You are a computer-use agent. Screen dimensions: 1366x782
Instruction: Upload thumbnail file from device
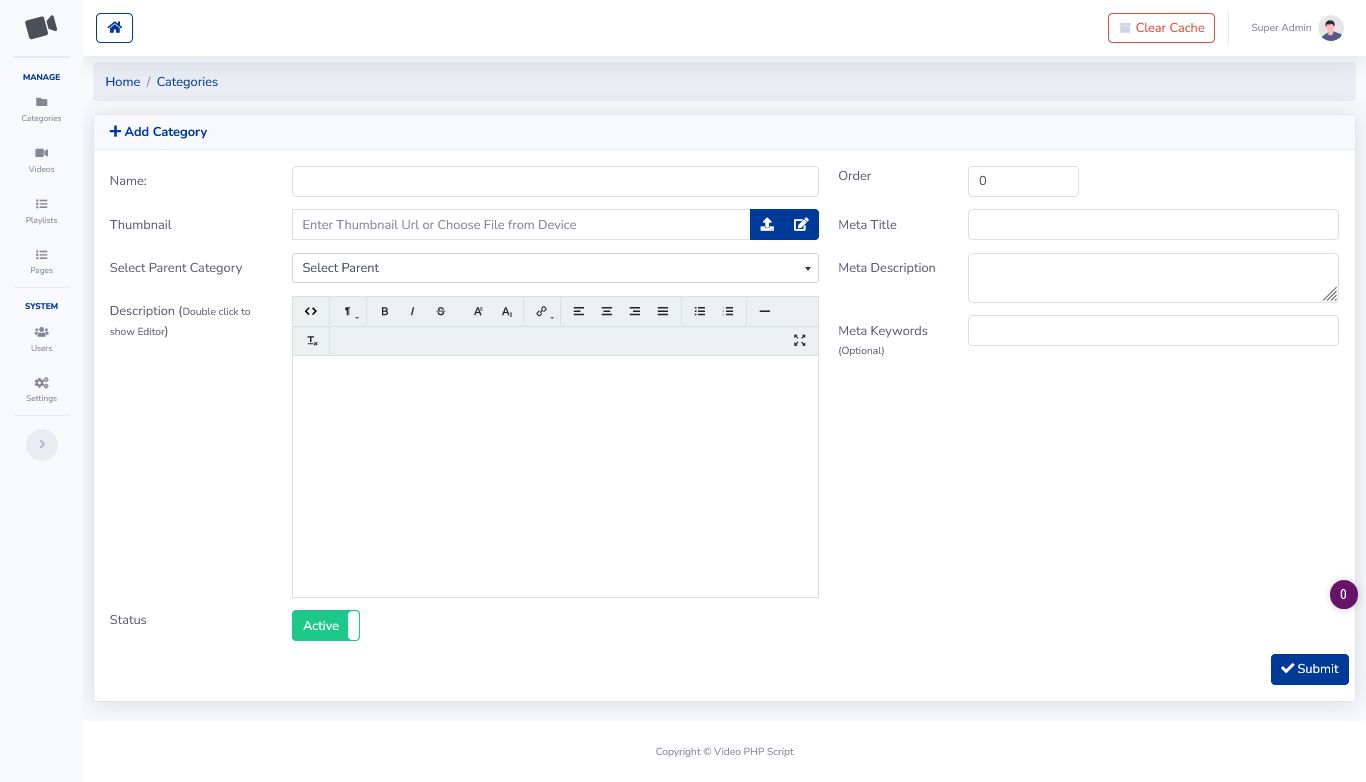click(767, 225)
